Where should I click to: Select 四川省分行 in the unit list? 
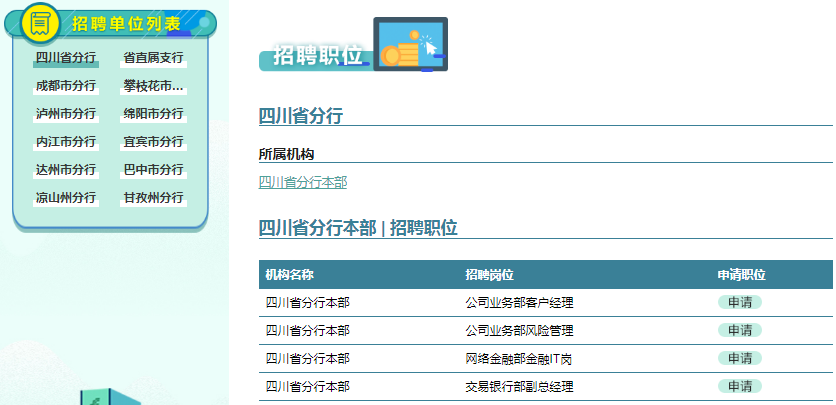(66, 58)
